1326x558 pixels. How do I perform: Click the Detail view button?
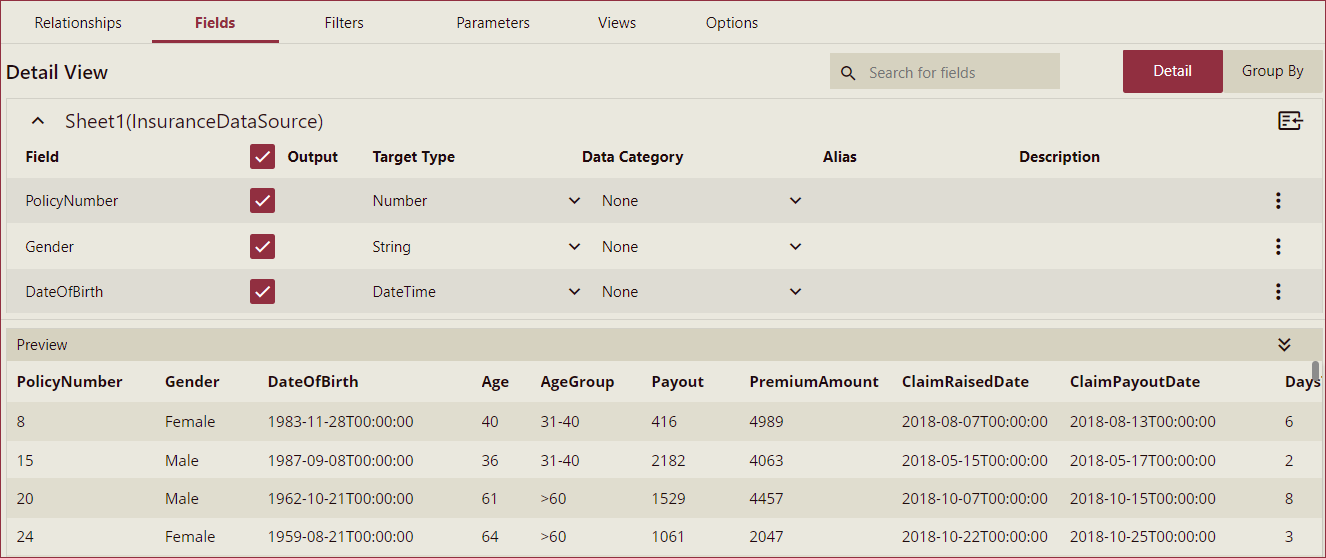pyautogui.click(x=1173, y=71)
